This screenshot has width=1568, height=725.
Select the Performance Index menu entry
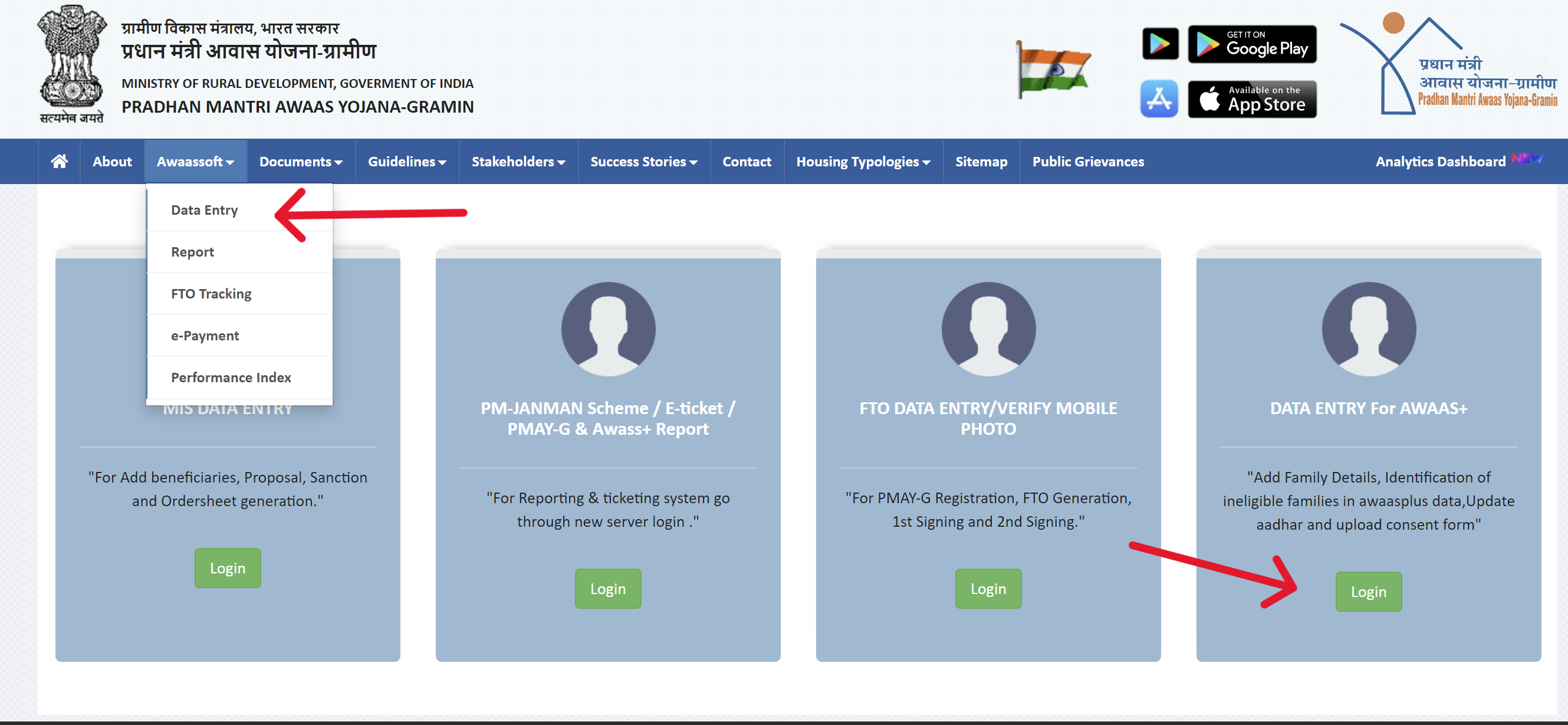(x=231, y=378)
